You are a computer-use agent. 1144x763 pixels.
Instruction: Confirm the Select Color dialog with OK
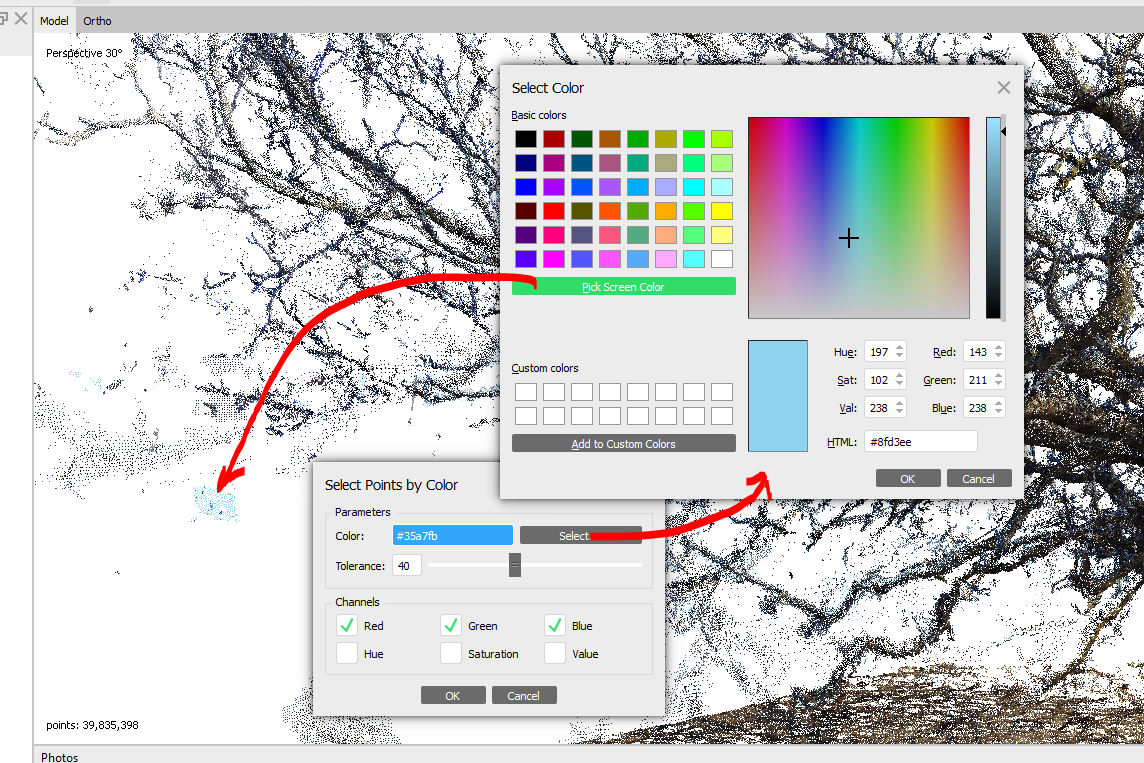tap(908, 479)
